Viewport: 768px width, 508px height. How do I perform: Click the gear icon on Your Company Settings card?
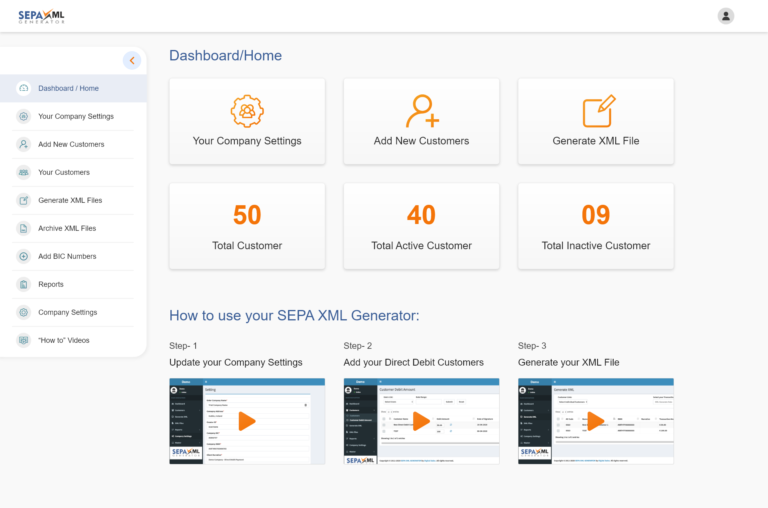click(x=246, y=110)
